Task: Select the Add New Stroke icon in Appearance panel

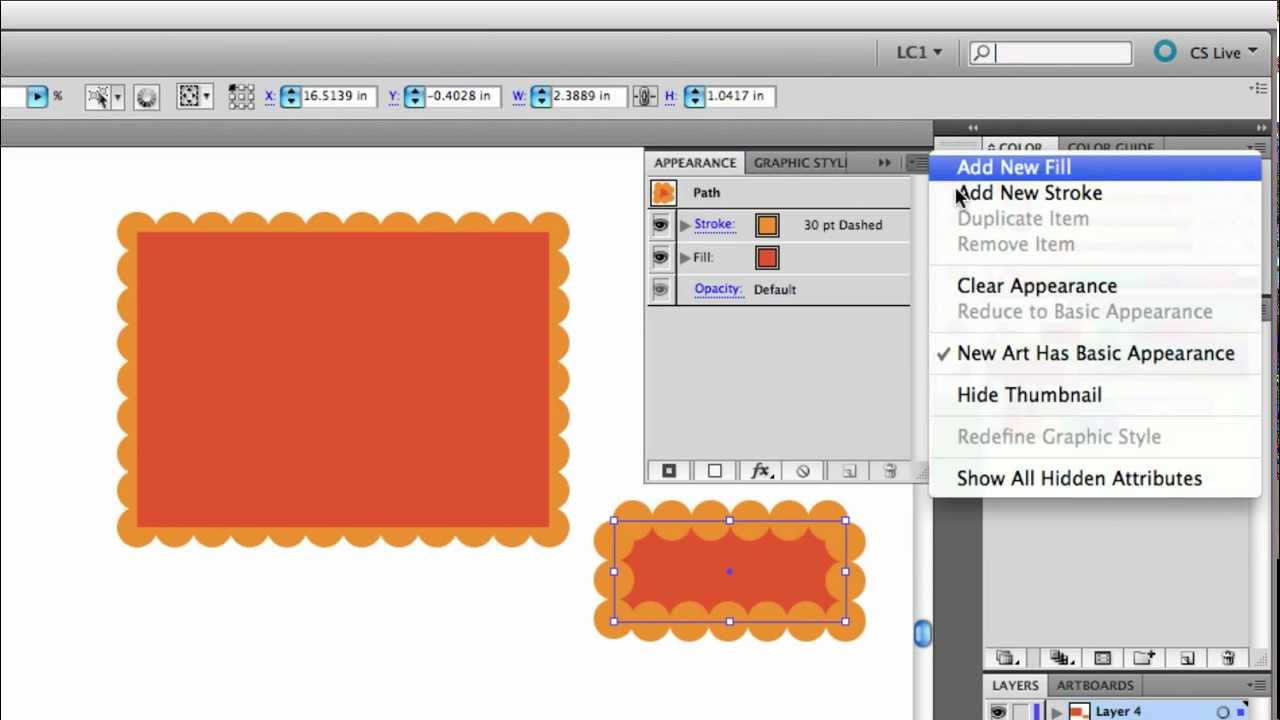Action: 669,470
